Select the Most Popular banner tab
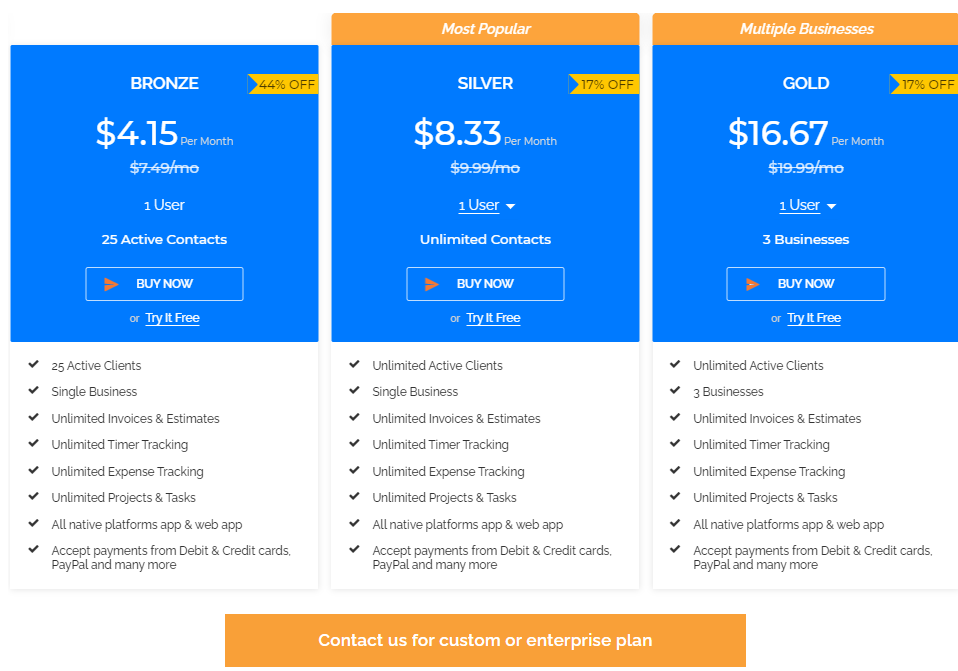958x671 pixels. coord(486,29)
